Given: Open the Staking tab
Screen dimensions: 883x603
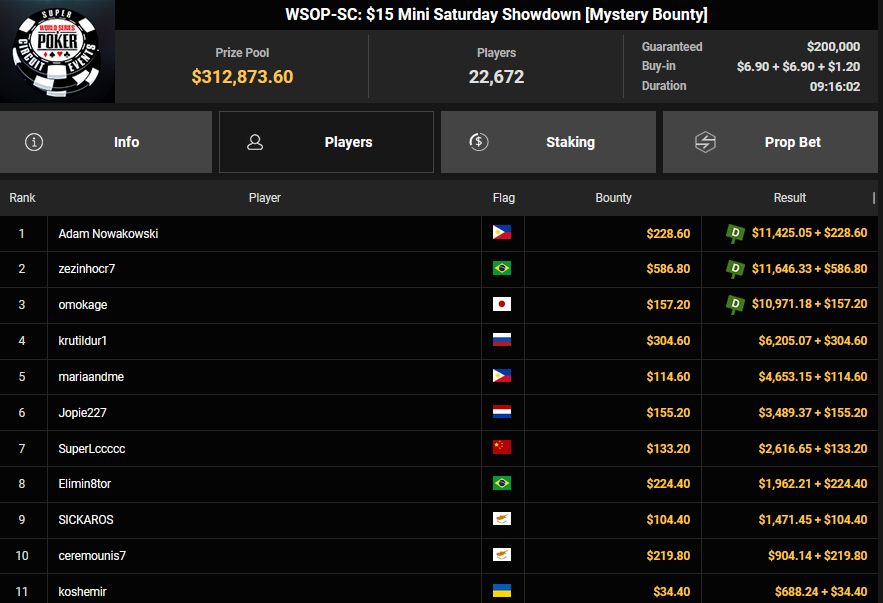Looking at the screenshot, I should (x=548, y=142).
